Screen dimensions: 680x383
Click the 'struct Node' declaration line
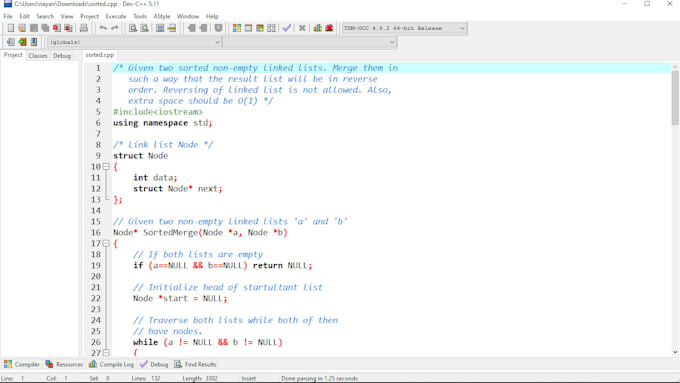coord(141,156)
